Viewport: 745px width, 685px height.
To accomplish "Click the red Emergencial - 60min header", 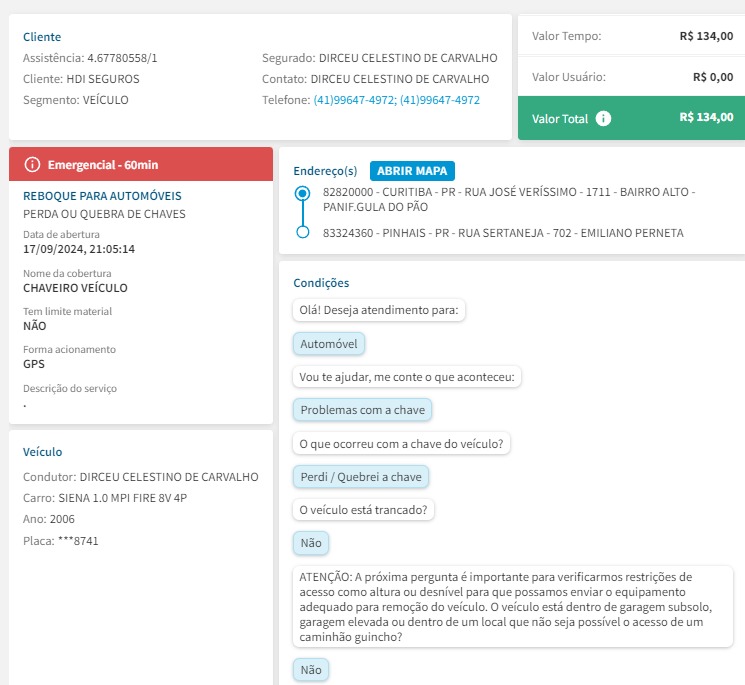I will click(141, 164).
